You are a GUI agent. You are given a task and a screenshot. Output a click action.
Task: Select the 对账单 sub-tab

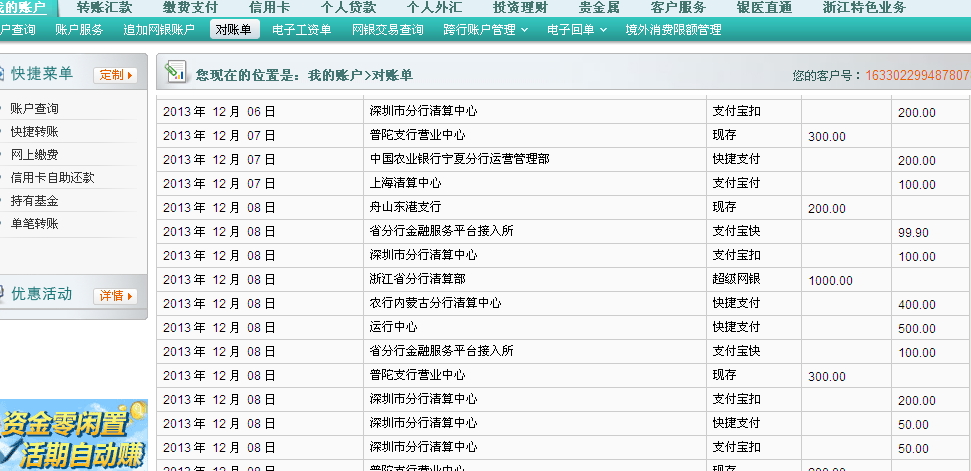[x=233, y=30]
